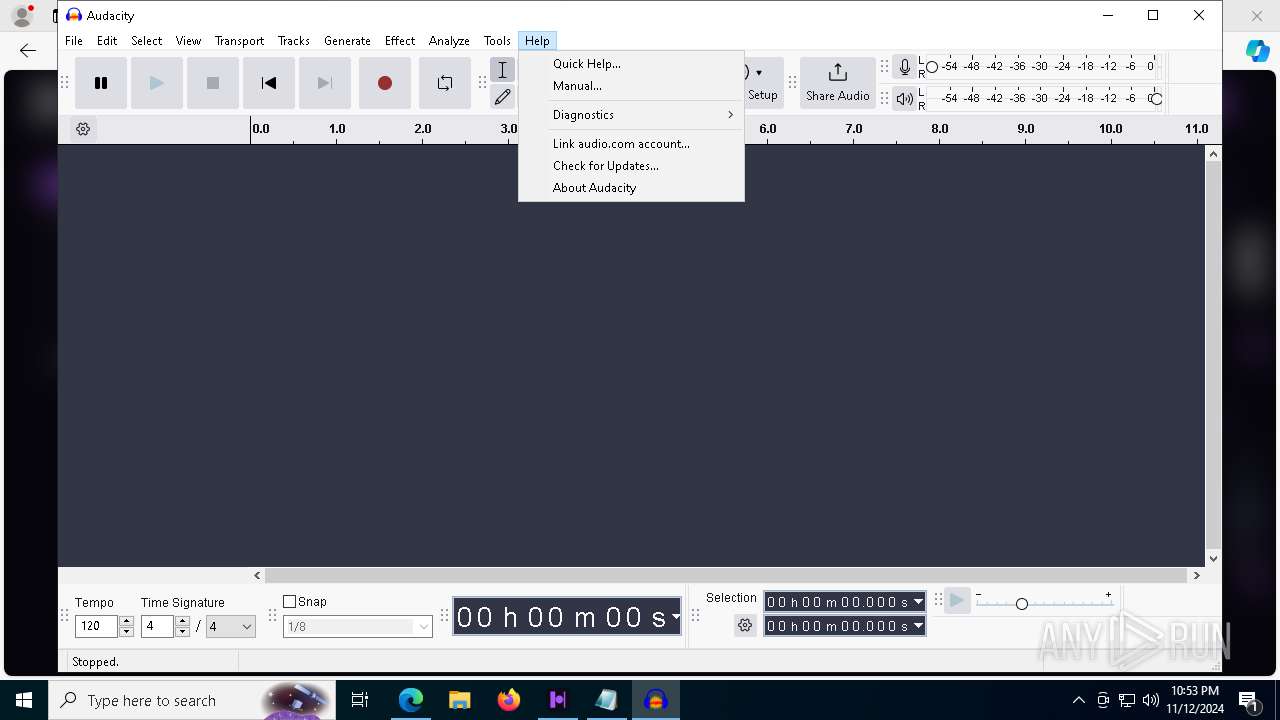Viewport: 1280px width, 720px height.
Task: Open selection end time format dropdown
Action: (x=918, y=627)
